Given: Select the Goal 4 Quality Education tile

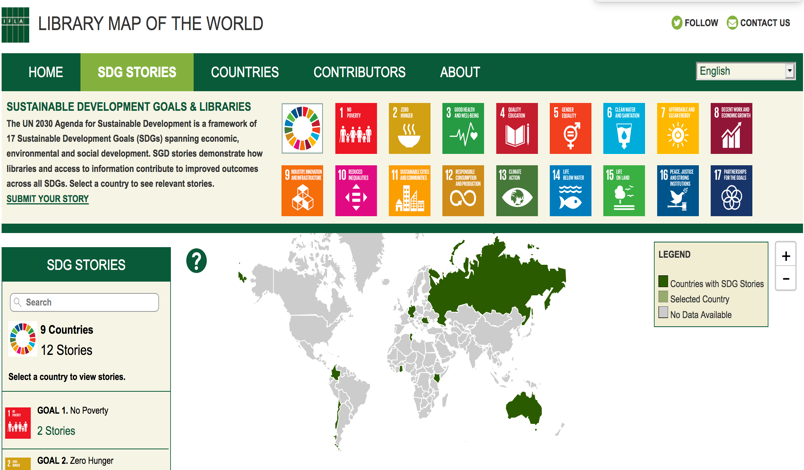Looking at the screenshot, I should point(517,128).
